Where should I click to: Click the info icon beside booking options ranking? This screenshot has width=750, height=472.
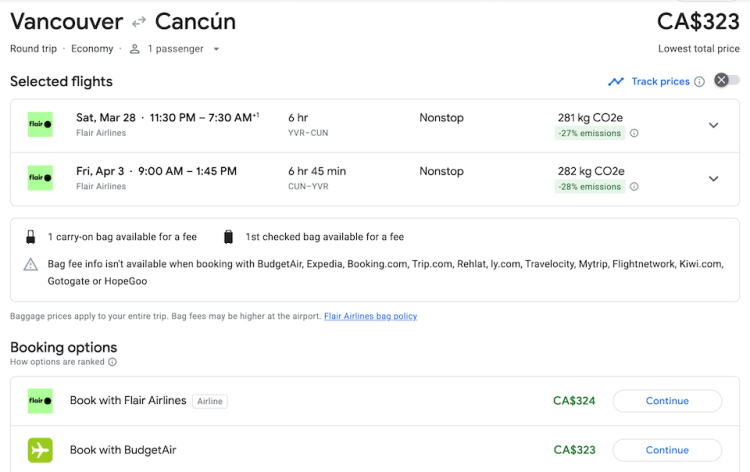(112, 362)
